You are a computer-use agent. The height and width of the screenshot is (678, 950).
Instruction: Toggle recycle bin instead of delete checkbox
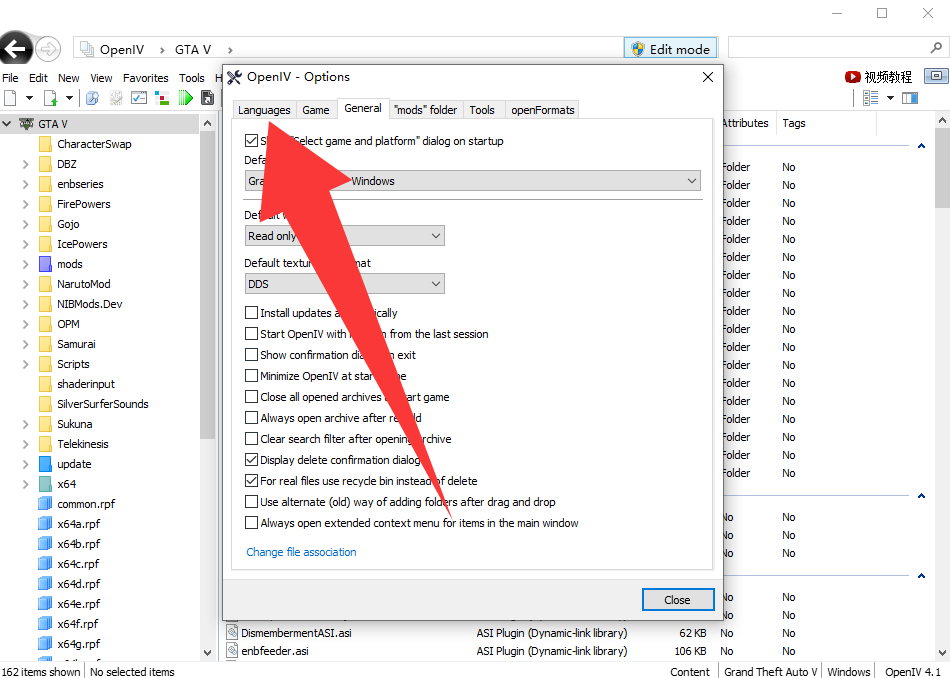251,480
